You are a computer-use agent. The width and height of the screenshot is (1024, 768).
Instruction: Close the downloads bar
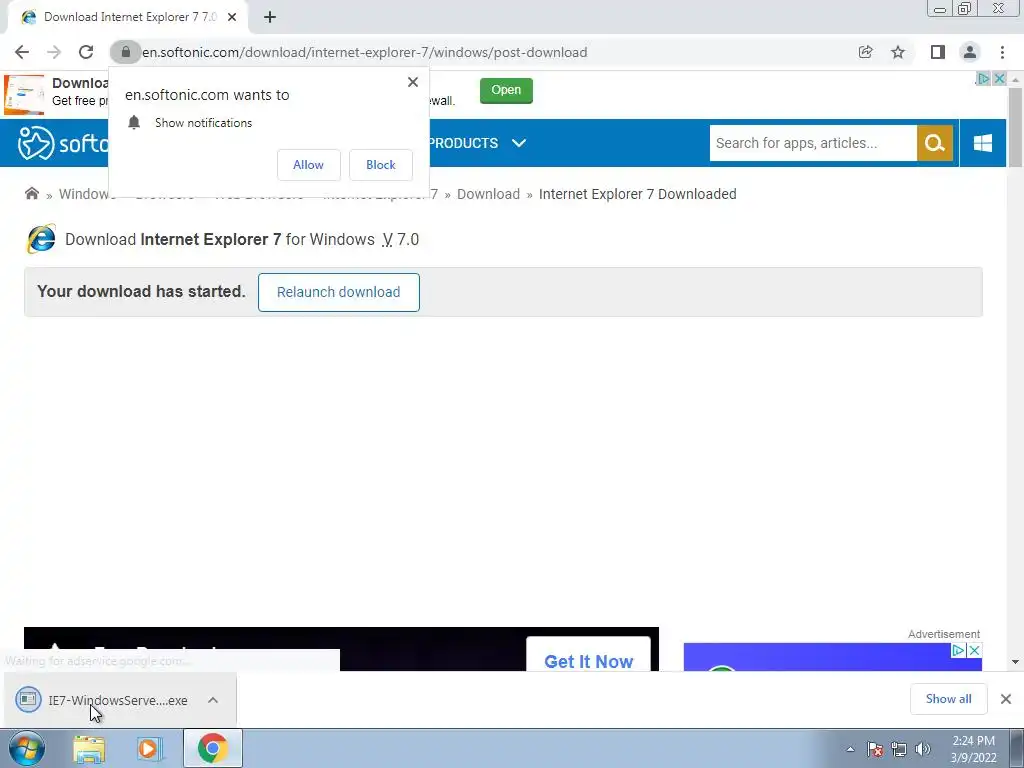click(x=1006, y=699)
